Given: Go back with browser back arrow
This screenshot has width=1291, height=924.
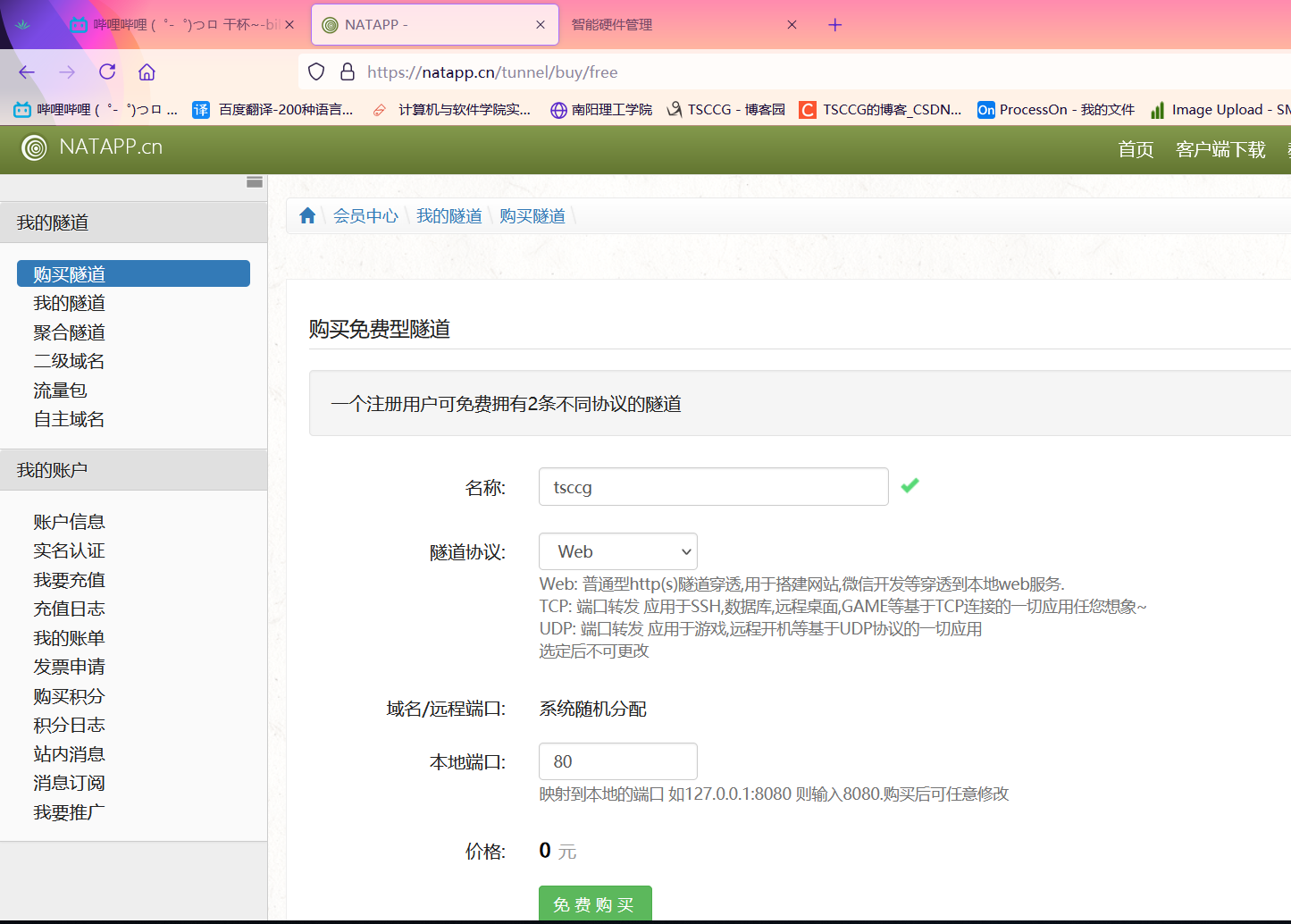Looking at the screenshot, I should point(27,72).
